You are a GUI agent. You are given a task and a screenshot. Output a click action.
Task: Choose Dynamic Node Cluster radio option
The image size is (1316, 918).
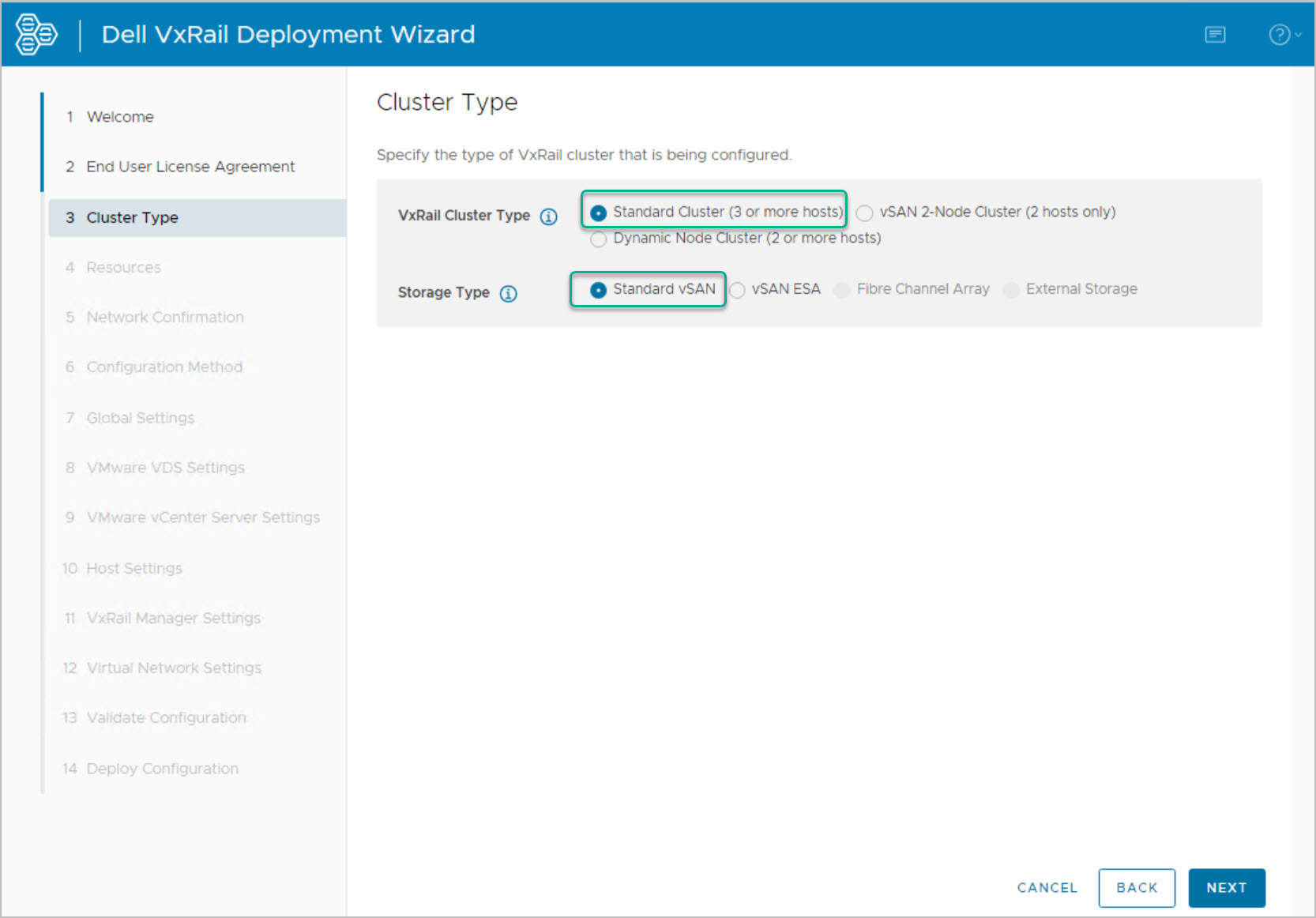599,239
